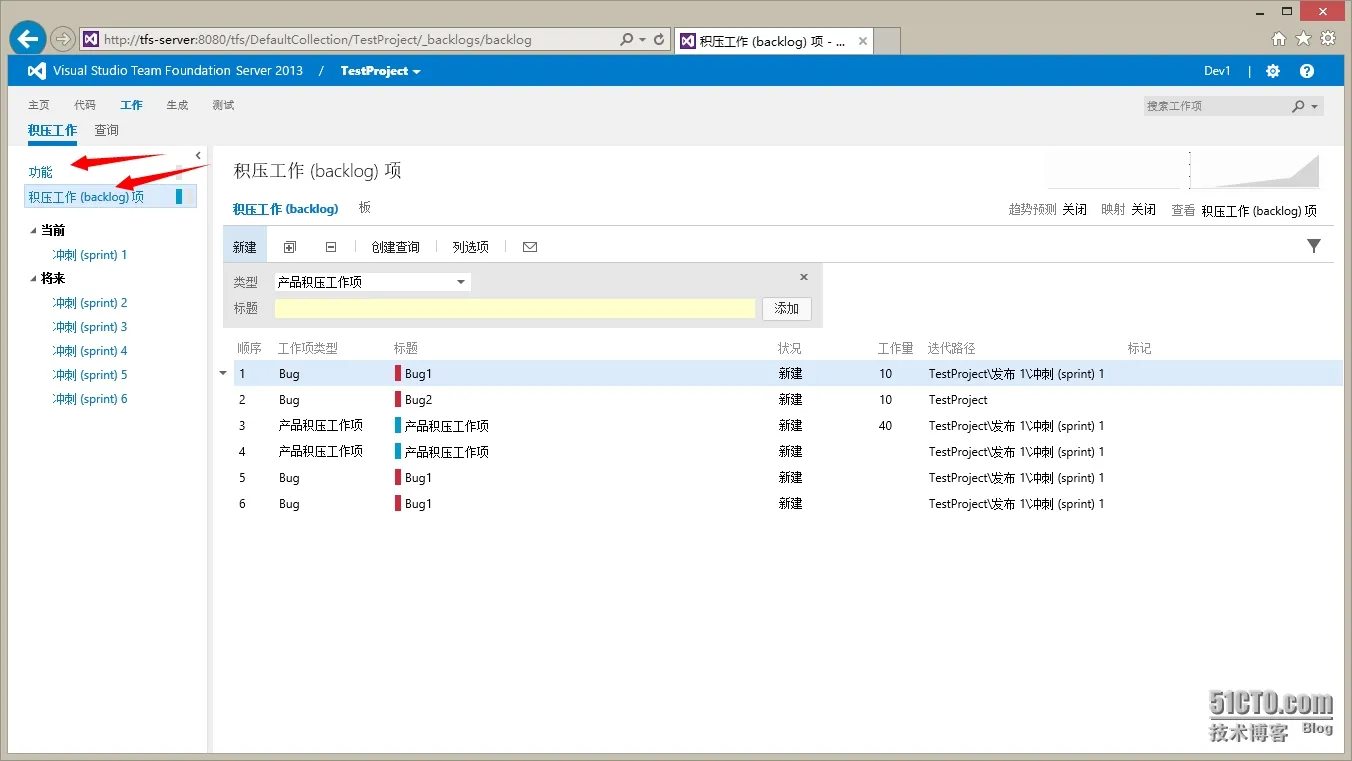Click the 添加 button
The image size is (1352, 761).
(x=787, y=309)
